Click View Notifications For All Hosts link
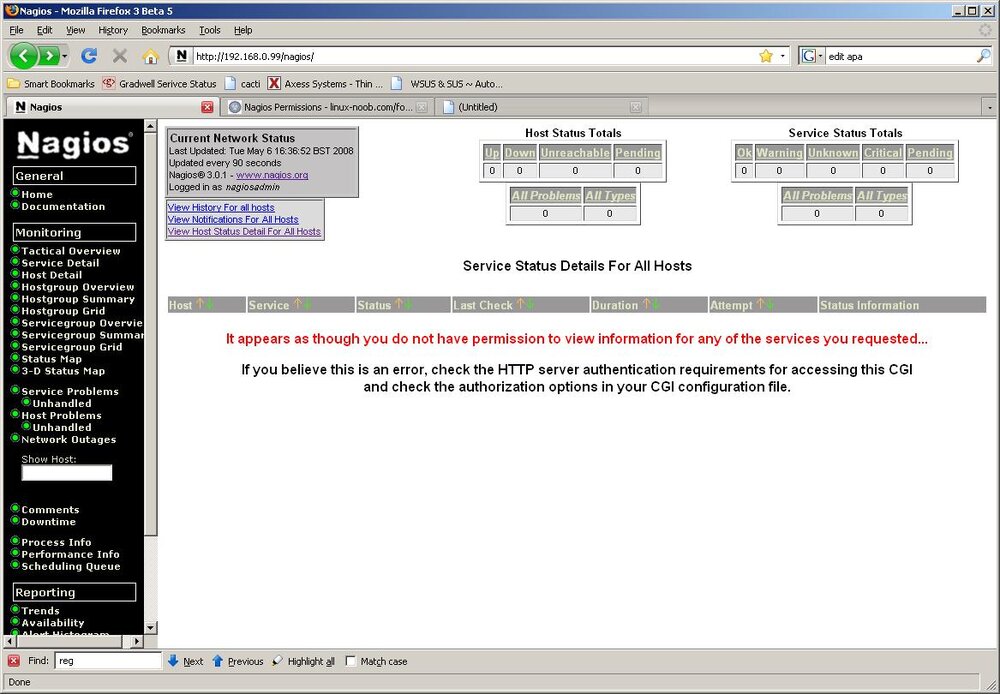This screenshot has width=1000, height=694. click(x=233, y=219)
